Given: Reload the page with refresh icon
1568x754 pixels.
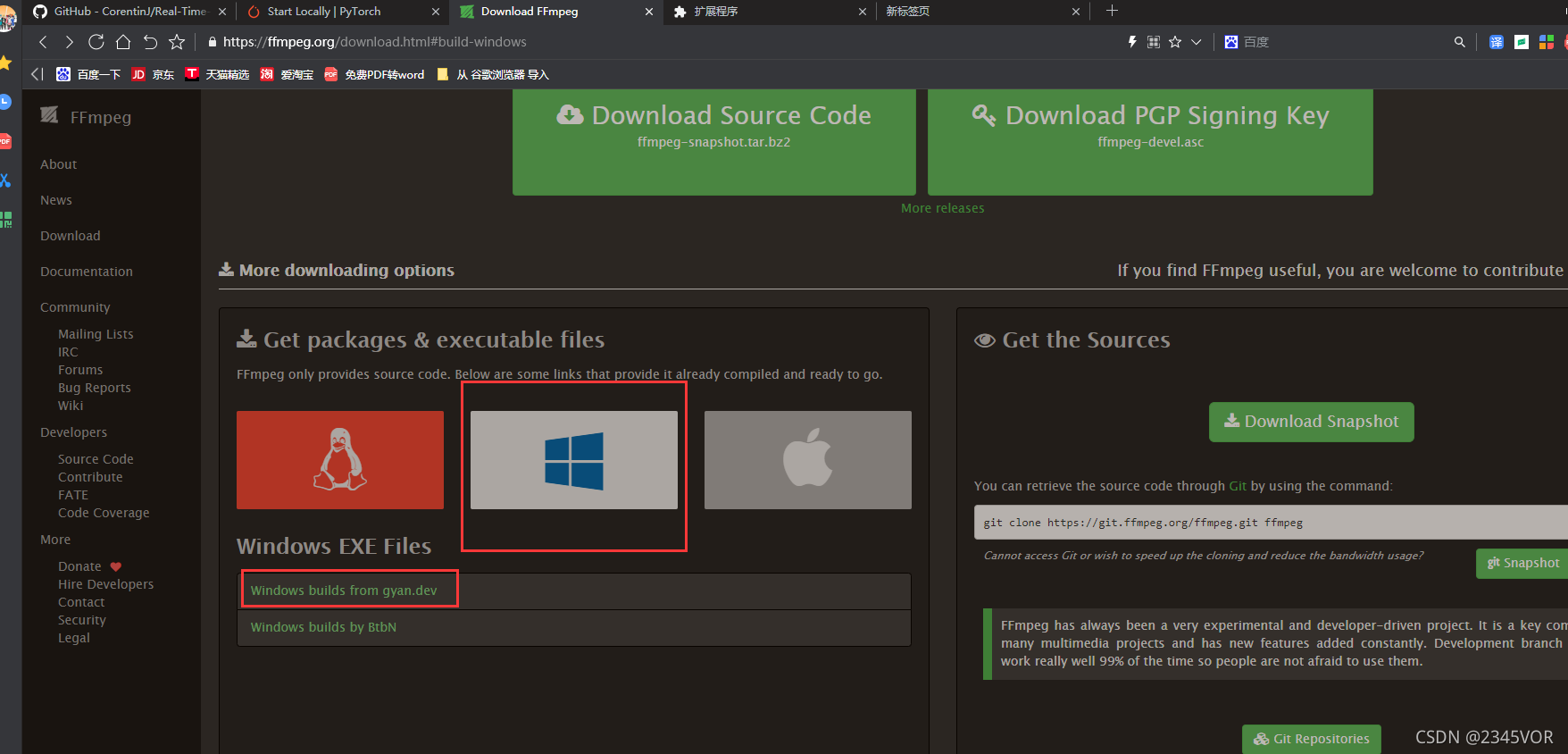Looking at the screenshot, I should coord(96,42).
